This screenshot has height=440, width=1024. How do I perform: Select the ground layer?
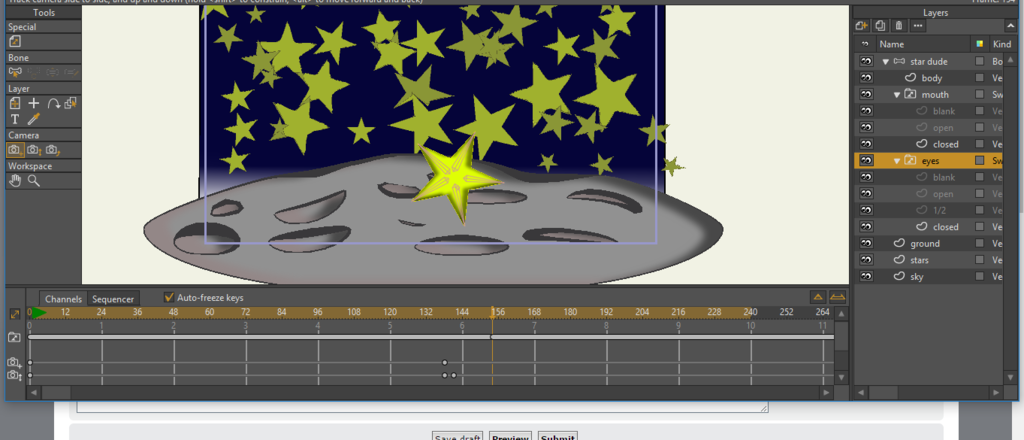coord(925,244)
